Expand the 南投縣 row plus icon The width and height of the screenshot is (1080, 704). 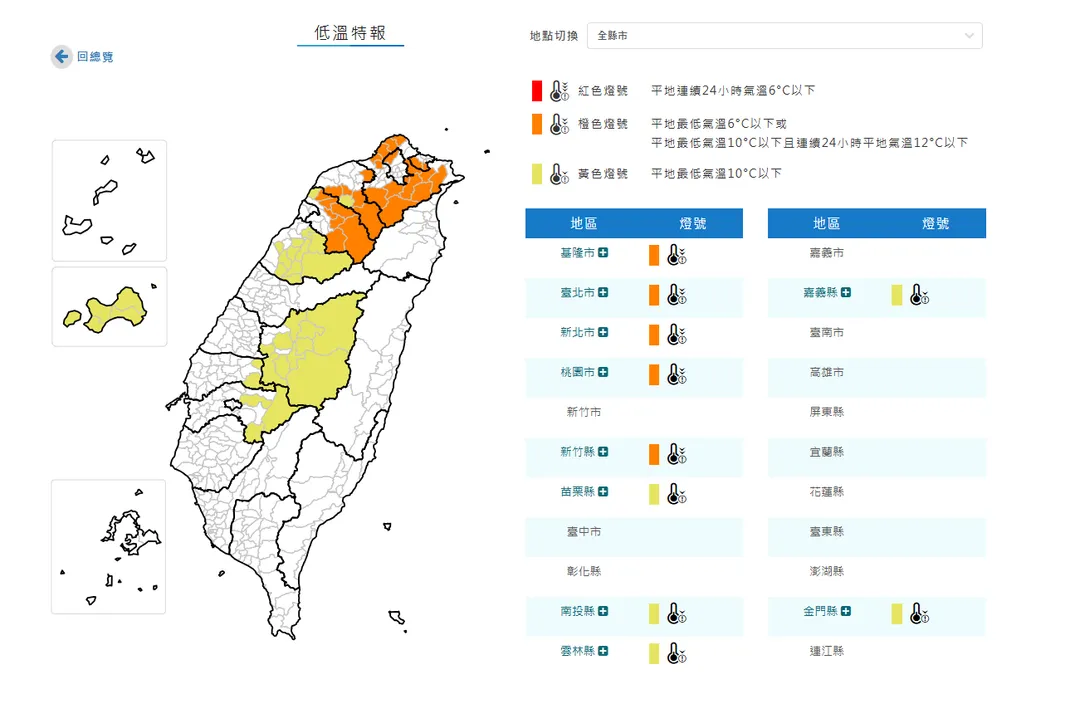(603, 611)
